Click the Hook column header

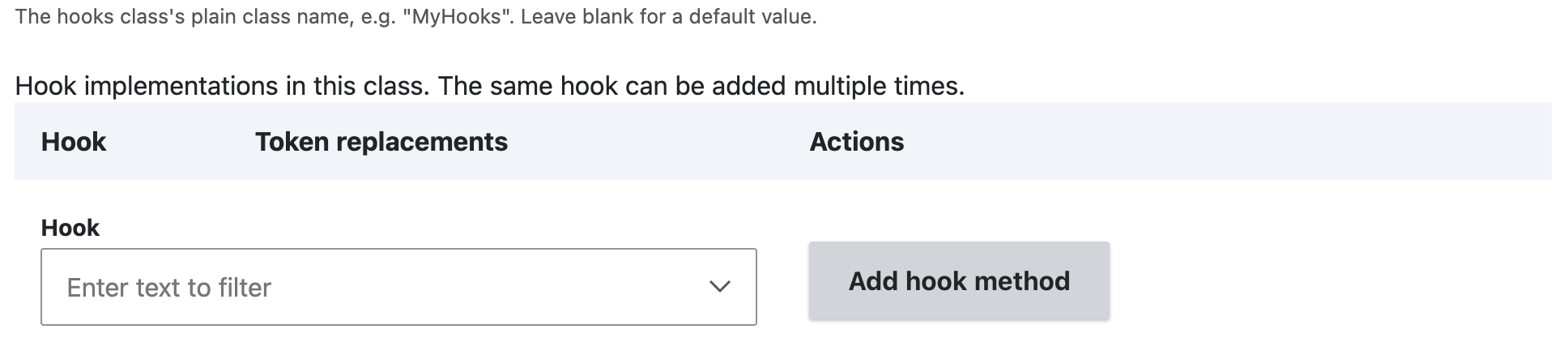point(74,142)
